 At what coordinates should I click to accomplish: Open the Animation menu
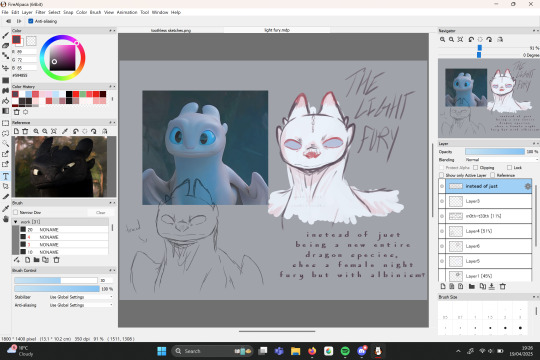coord(127,12)
